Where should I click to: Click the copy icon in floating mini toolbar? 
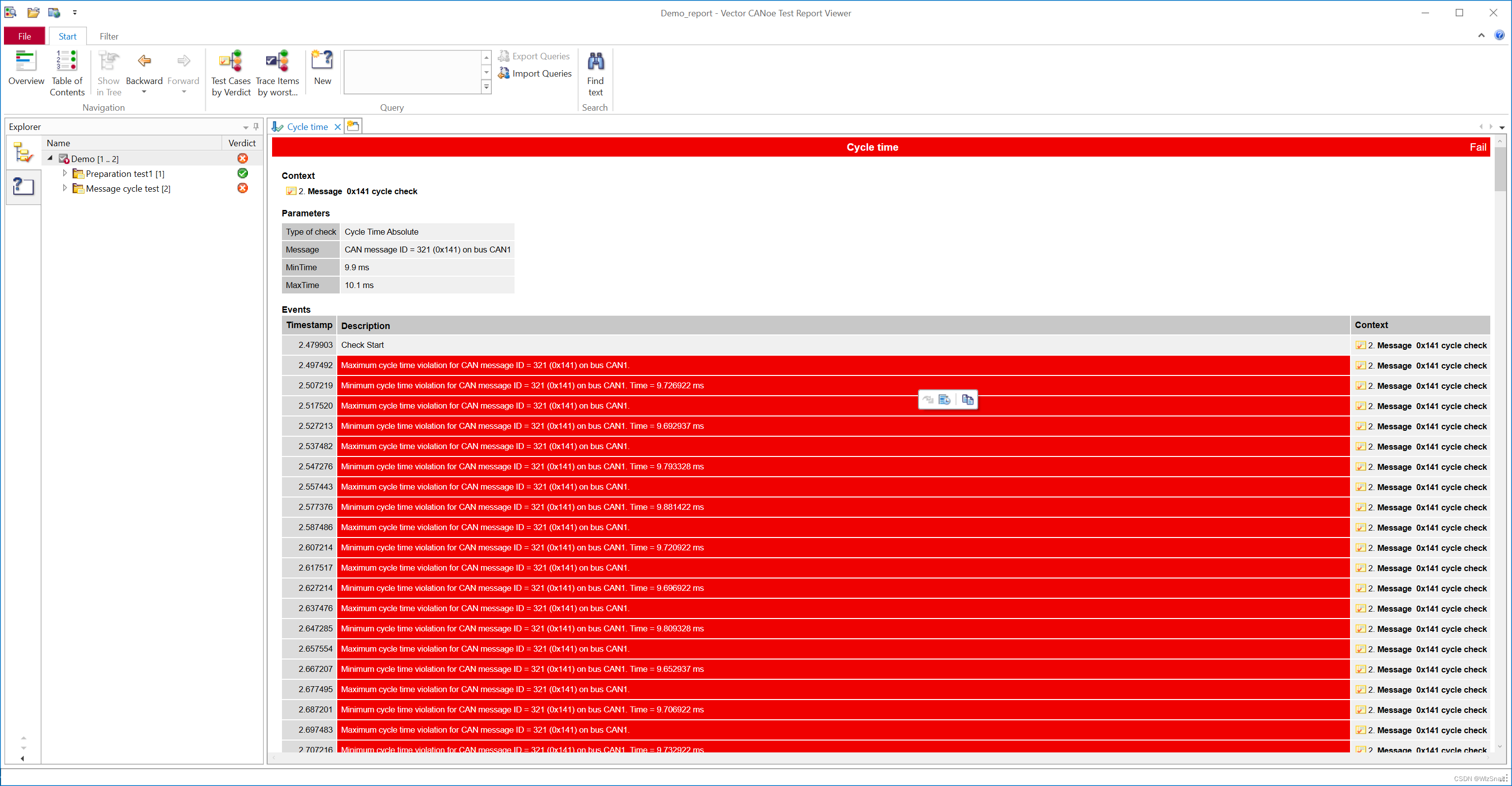click(x=967, y=400)
